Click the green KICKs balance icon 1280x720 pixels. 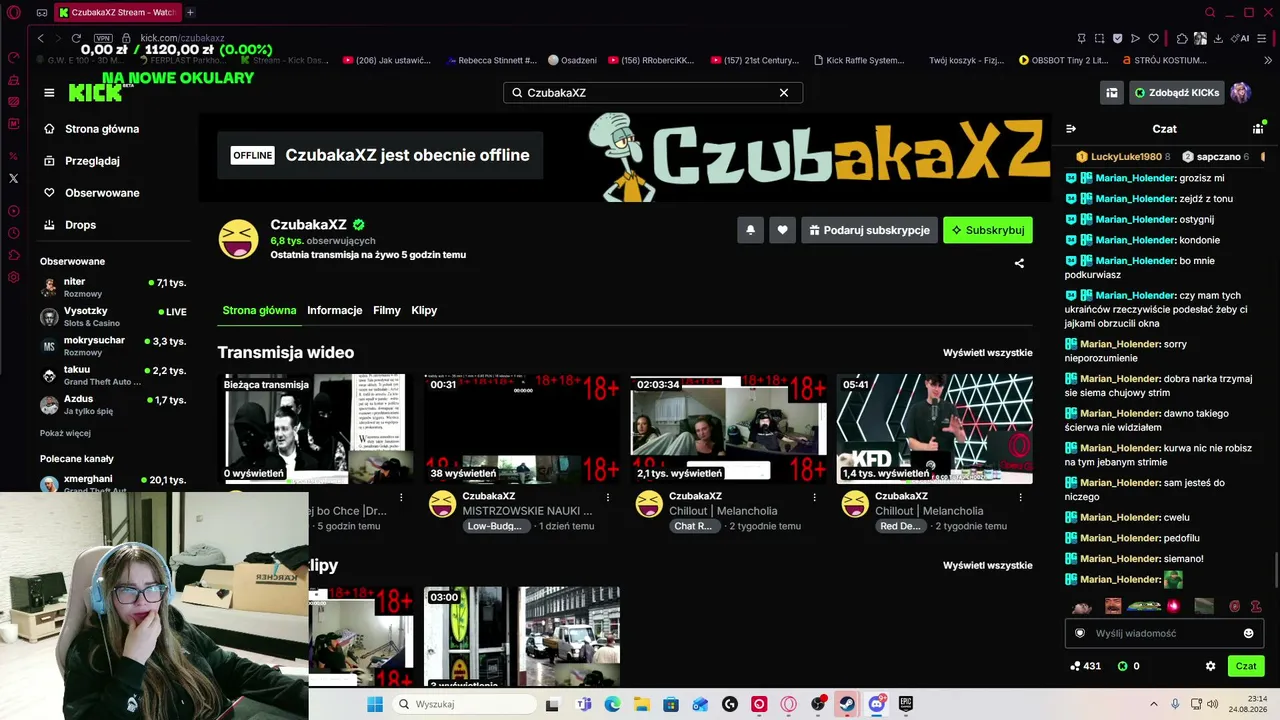point(1122,666)
